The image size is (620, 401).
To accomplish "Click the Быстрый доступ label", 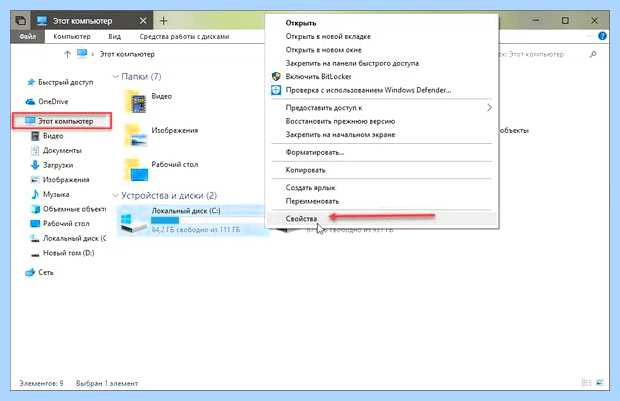I will [66, 82].
